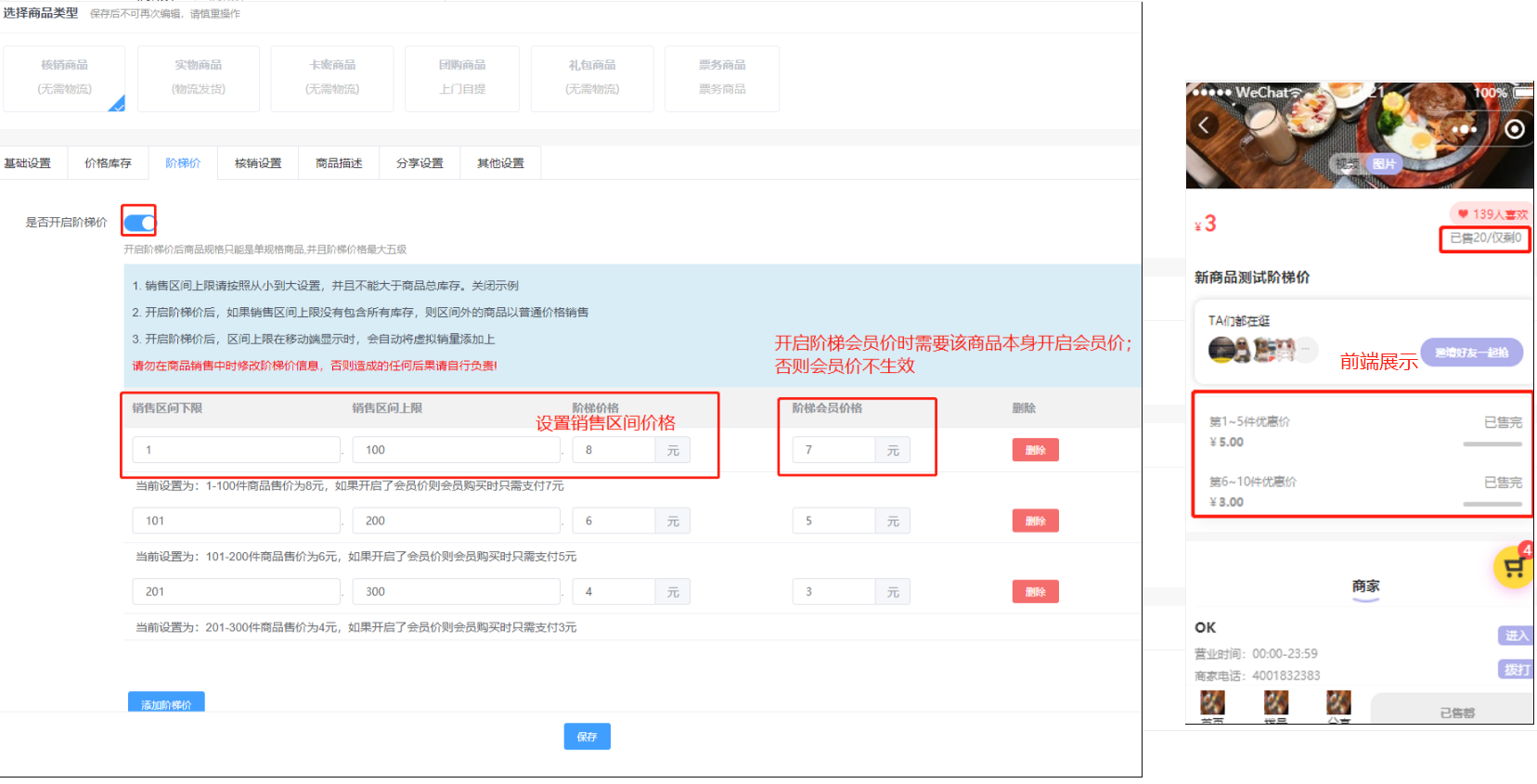Click 添加阶梯价 to add a tier
Image resolution: width=1537 pixels, height=784 pixels.
click(x=166, y=703)
